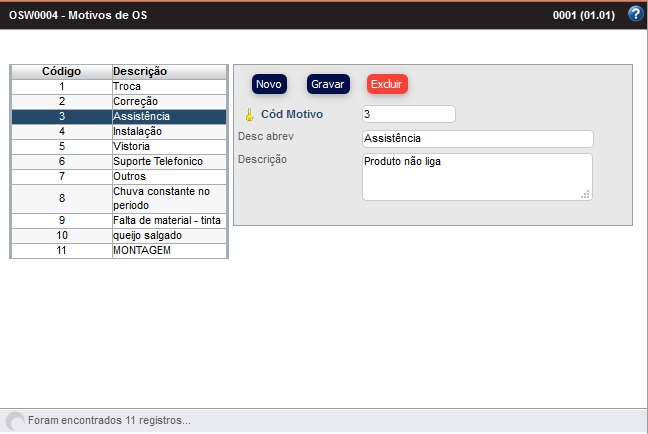Open the help question mark icon
Viewport: 648px width, 434px height.
tap(634, 14)
